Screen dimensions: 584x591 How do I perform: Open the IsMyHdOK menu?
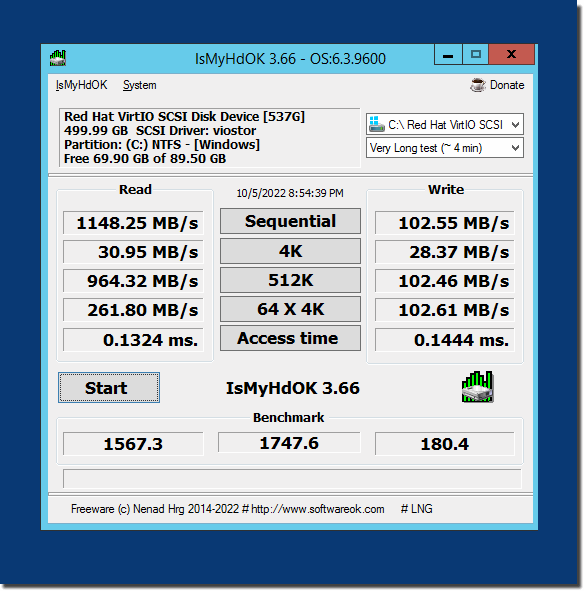tap(81, 85)
